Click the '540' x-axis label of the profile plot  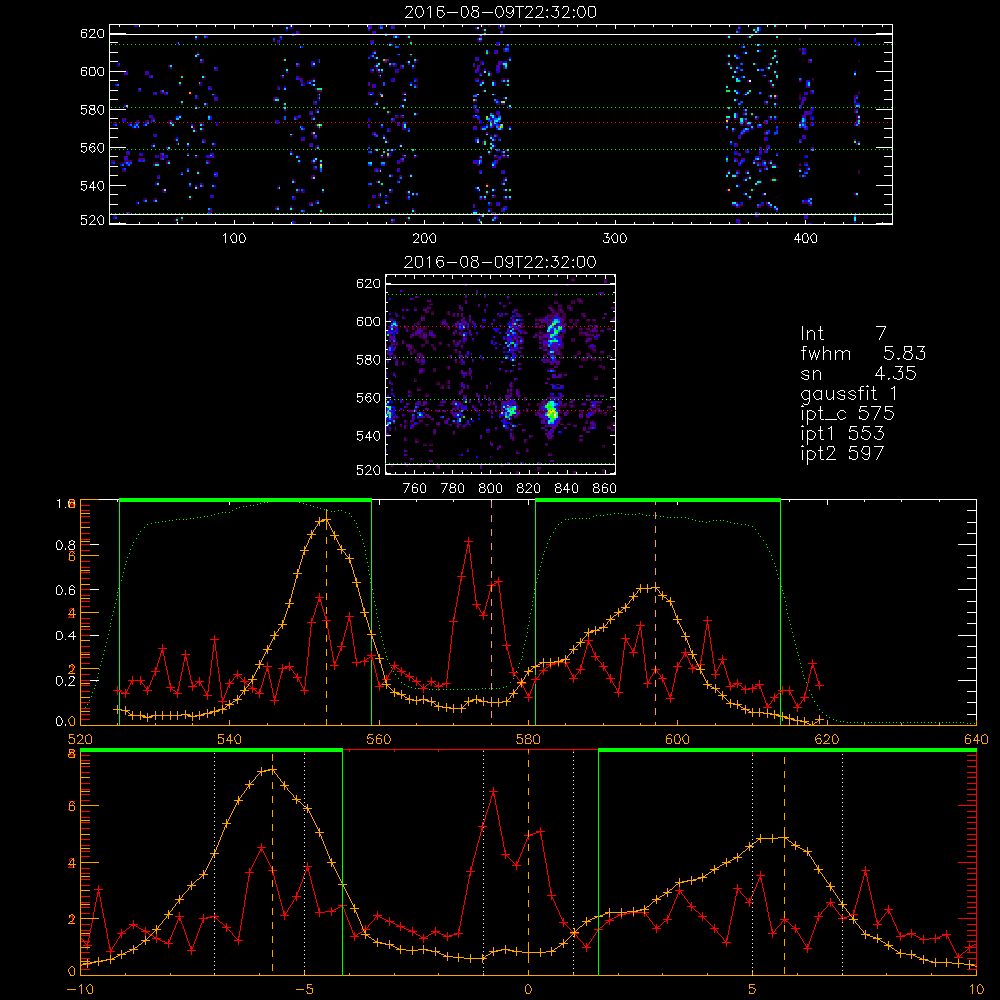pos(229,739)
